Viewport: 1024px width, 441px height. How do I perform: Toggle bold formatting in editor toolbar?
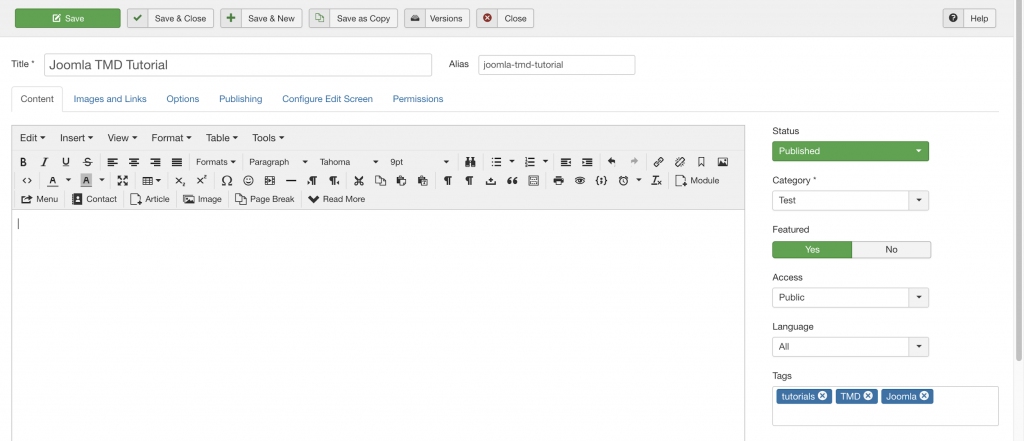pos(24,162)
